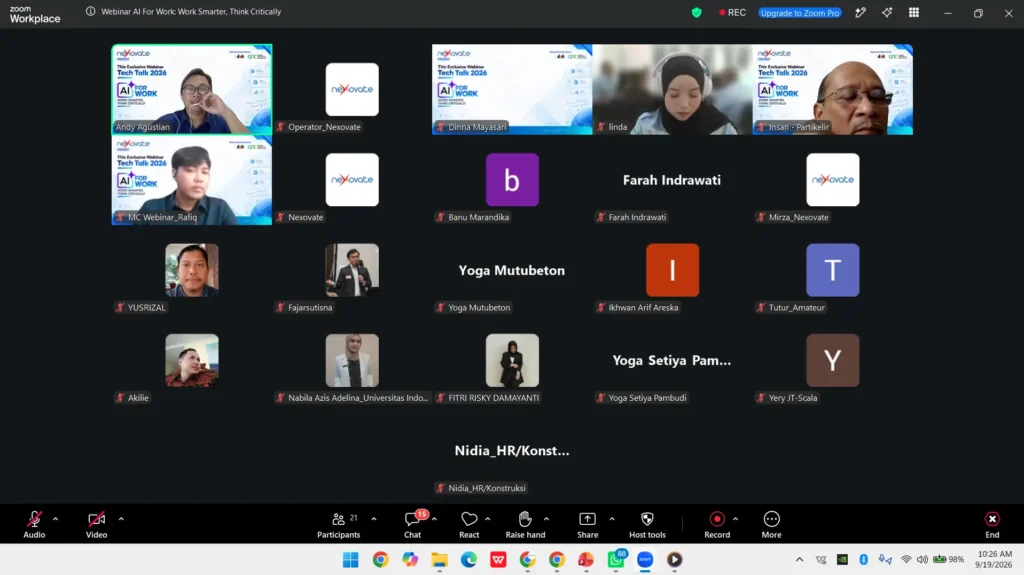Viewport: 1024px width, 575px height.
Task: Open the Participants panel
Action: click(x=338, y=525)
